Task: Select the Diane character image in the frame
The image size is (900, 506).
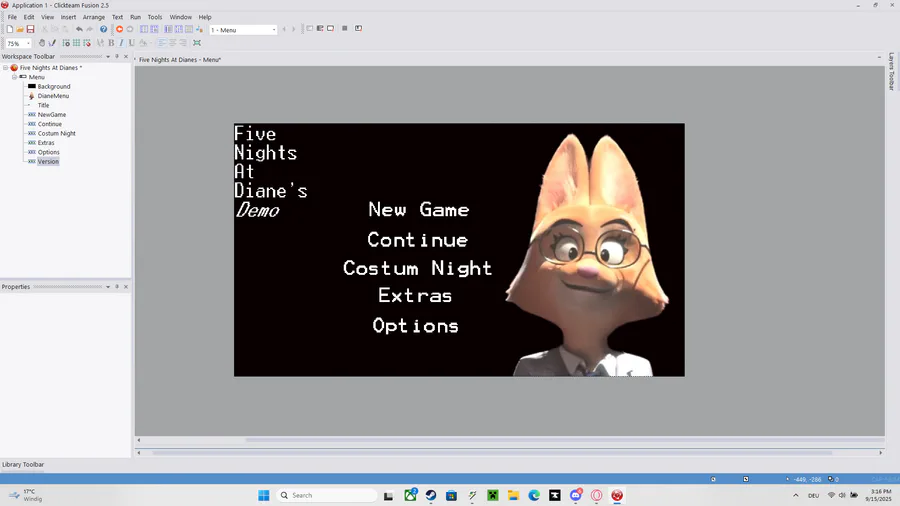Action: tap(588, 255)
